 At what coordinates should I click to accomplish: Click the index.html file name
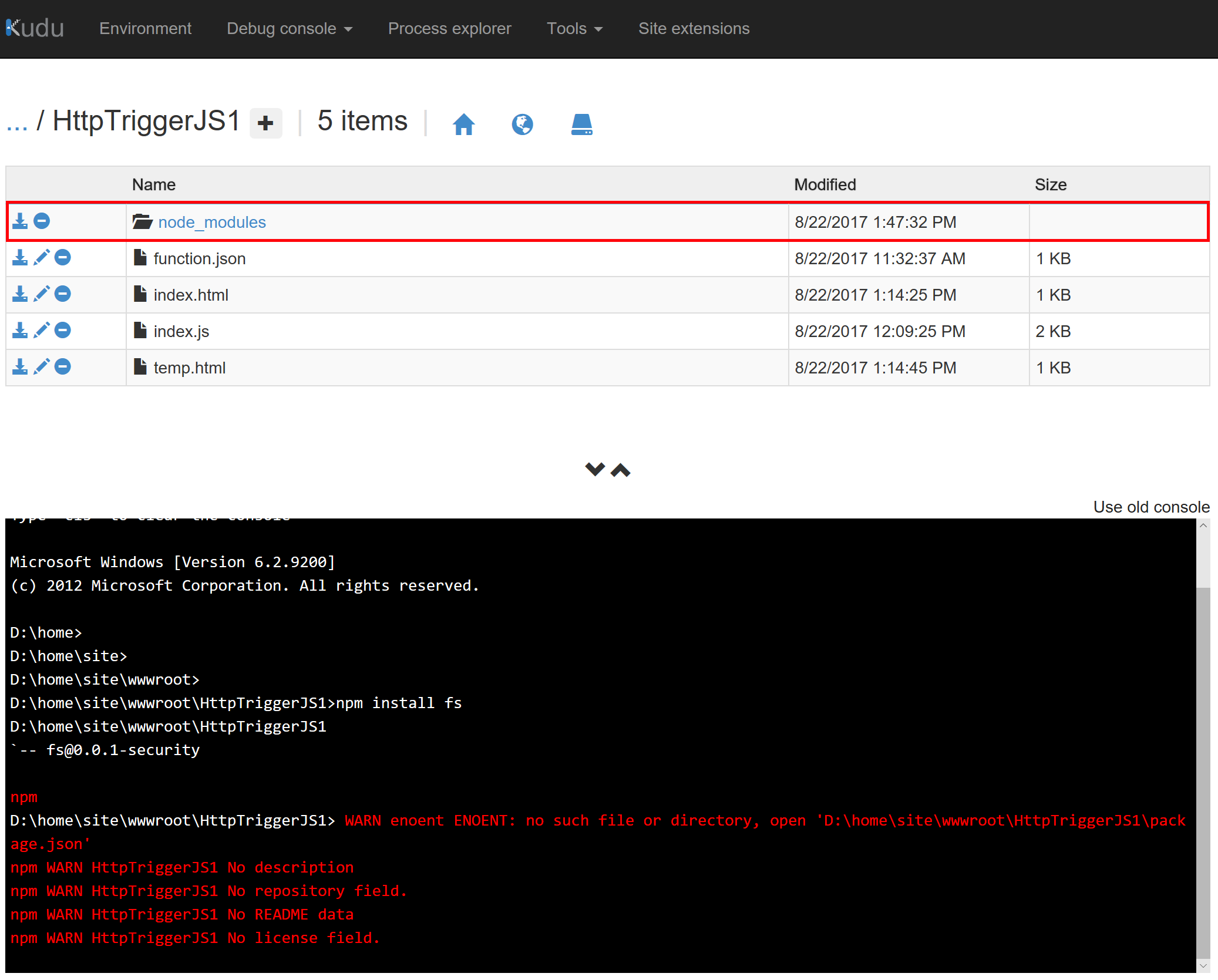pos(191,295)
